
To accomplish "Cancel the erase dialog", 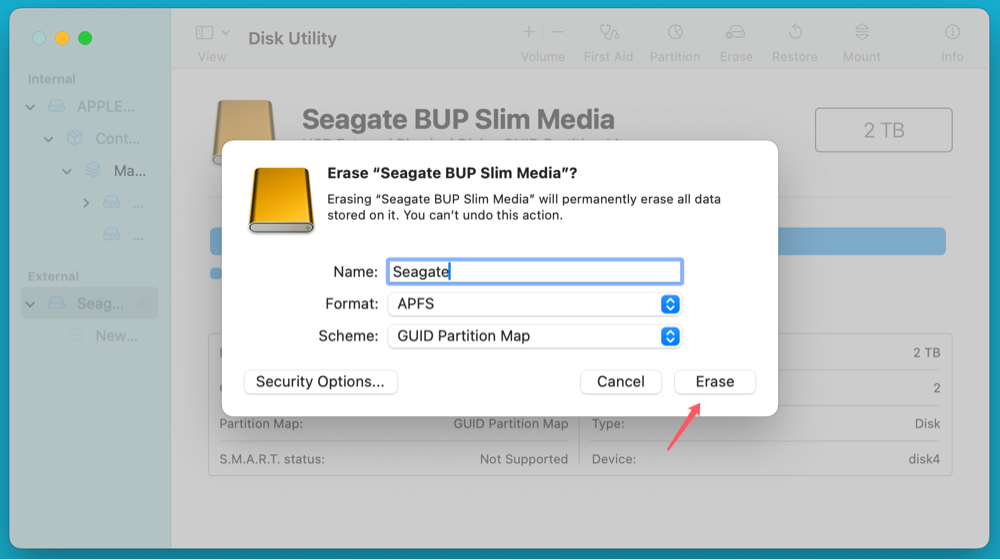I will pos(621,381).
